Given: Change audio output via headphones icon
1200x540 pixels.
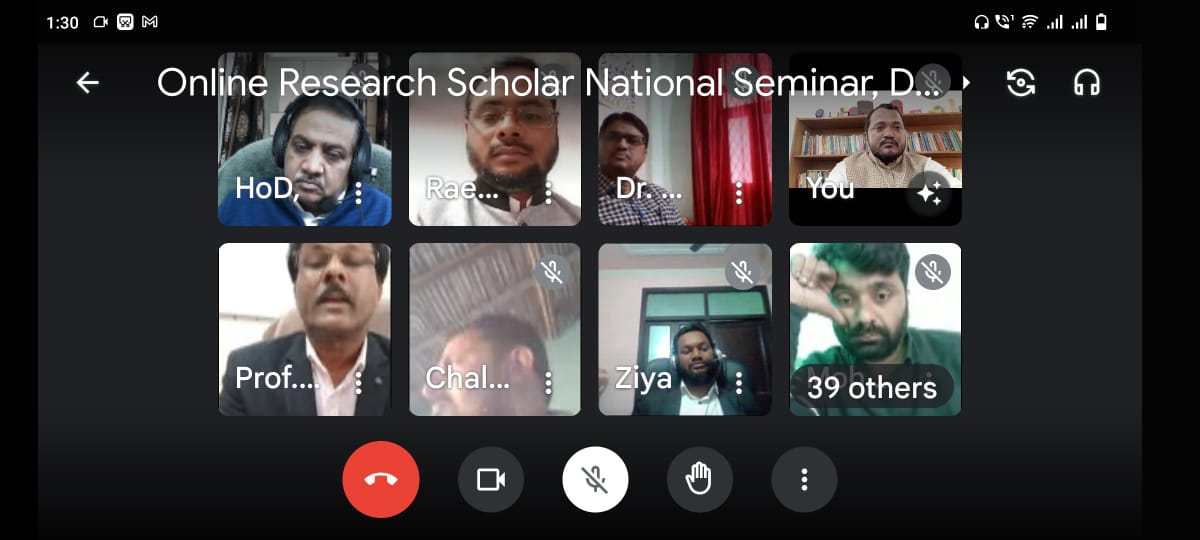Looking at the screenshot, I should click(x=1086, y=83).
